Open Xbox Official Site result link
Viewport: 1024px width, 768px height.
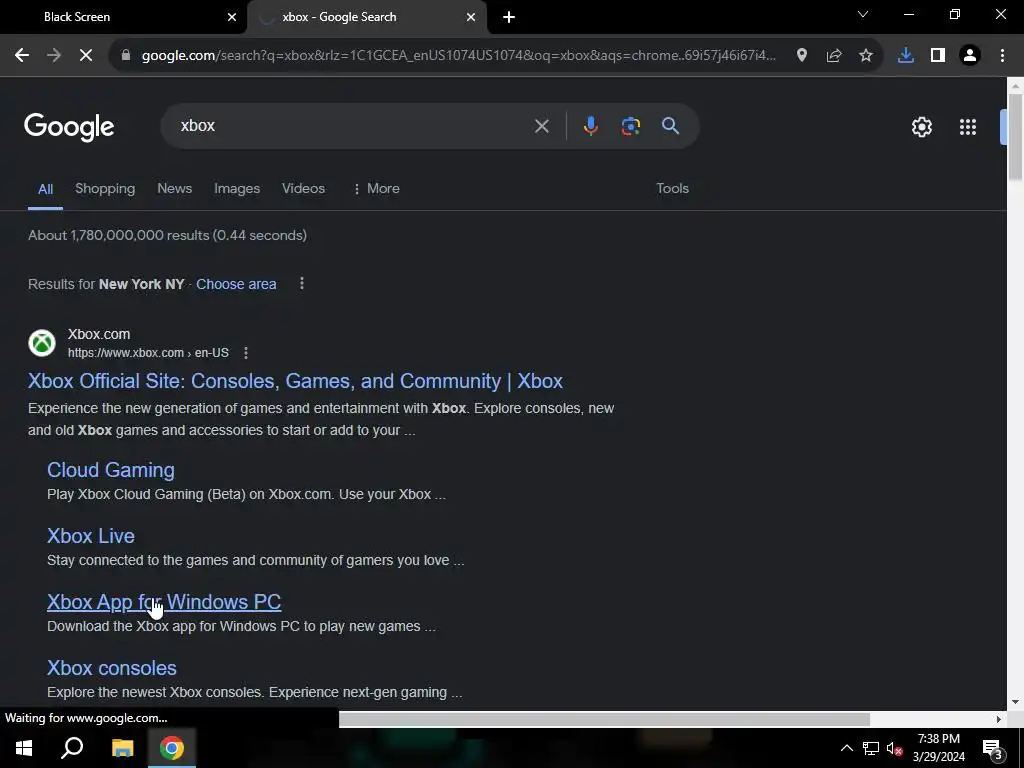[x=295, y=381]
